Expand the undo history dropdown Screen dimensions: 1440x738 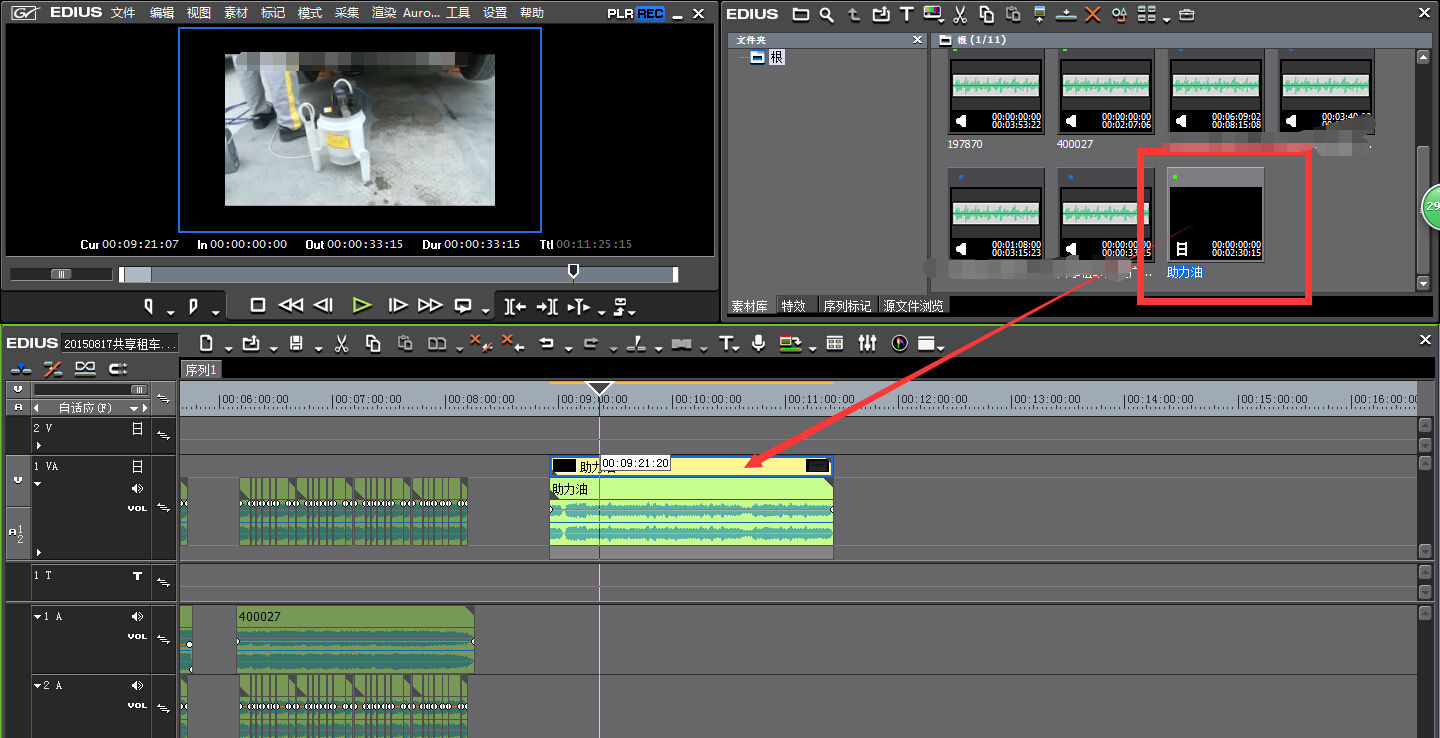(x=567, y=348)
